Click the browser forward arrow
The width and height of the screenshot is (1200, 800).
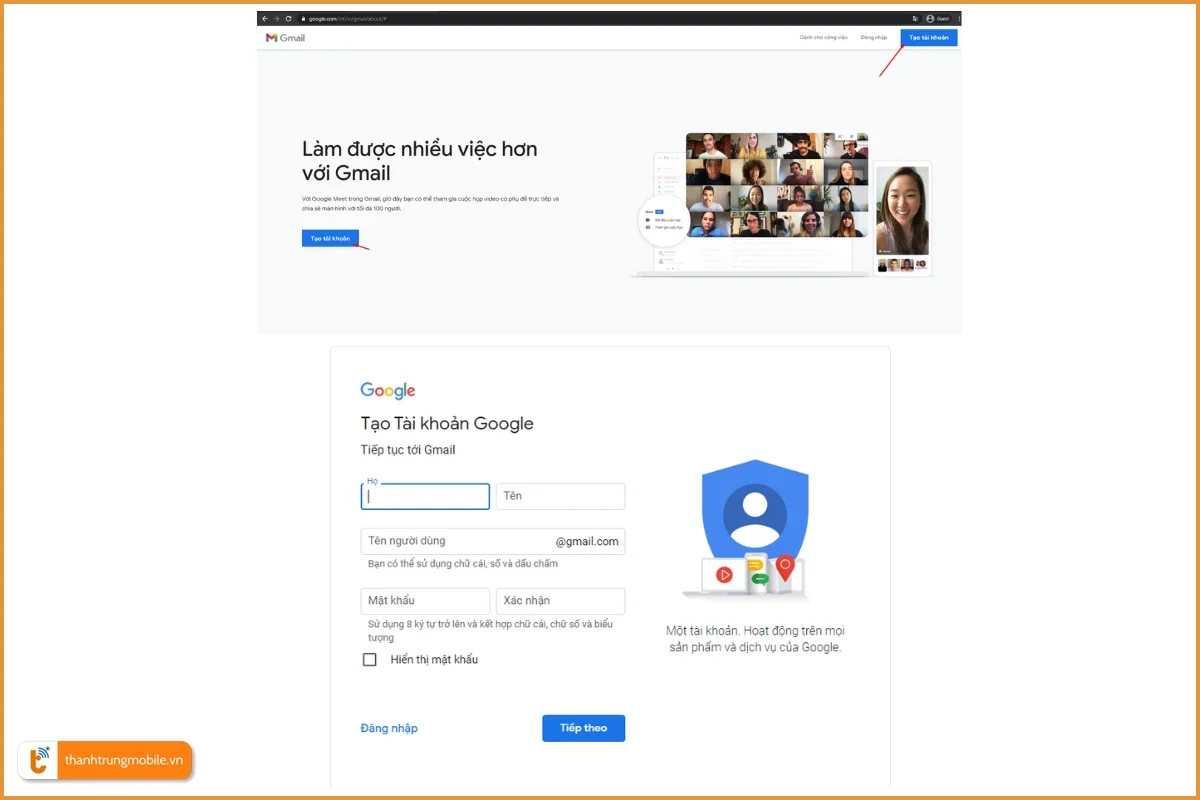(x=276, y=17)
